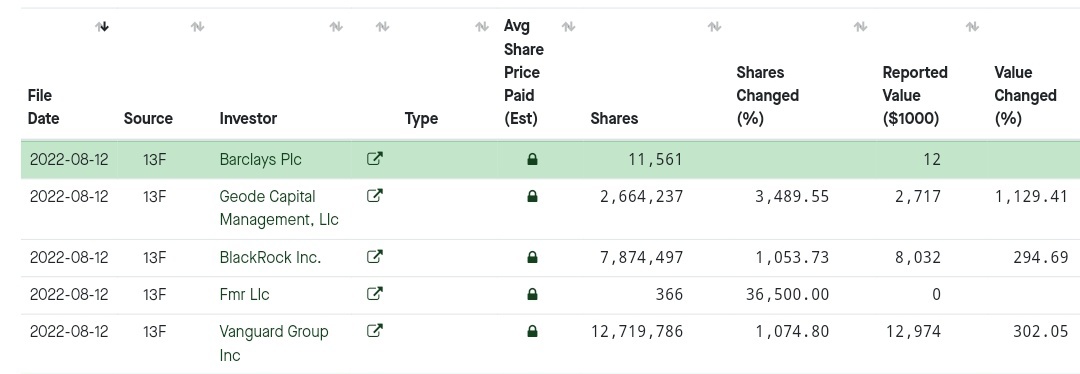Select shares value 2,664,237
This screenshot has width=1080, height=374.
641,197
